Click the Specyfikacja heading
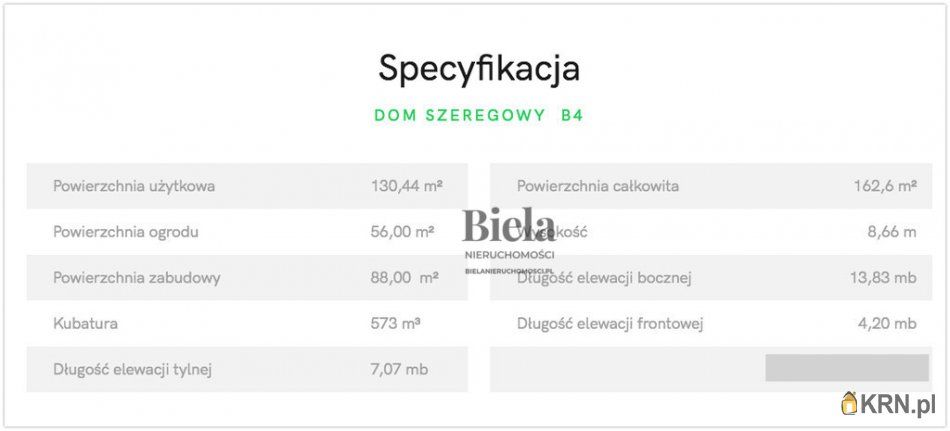 (479, 69)
